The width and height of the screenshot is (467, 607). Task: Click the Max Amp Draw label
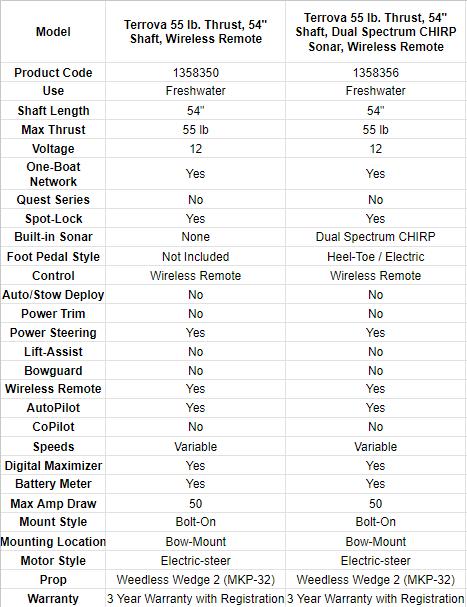point(53,503)
